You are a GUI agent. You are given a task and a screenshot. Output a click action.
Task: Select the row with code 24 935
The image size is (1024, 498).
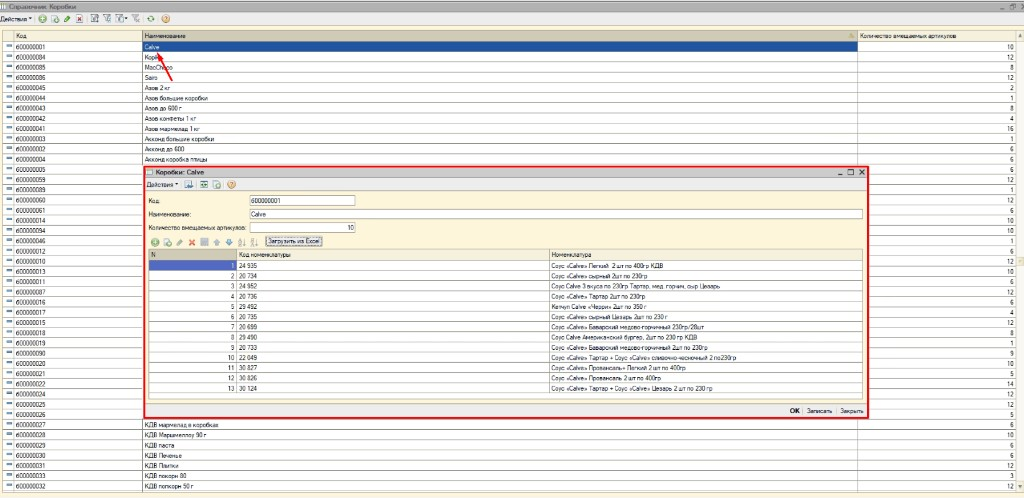(x=505, y=266)
